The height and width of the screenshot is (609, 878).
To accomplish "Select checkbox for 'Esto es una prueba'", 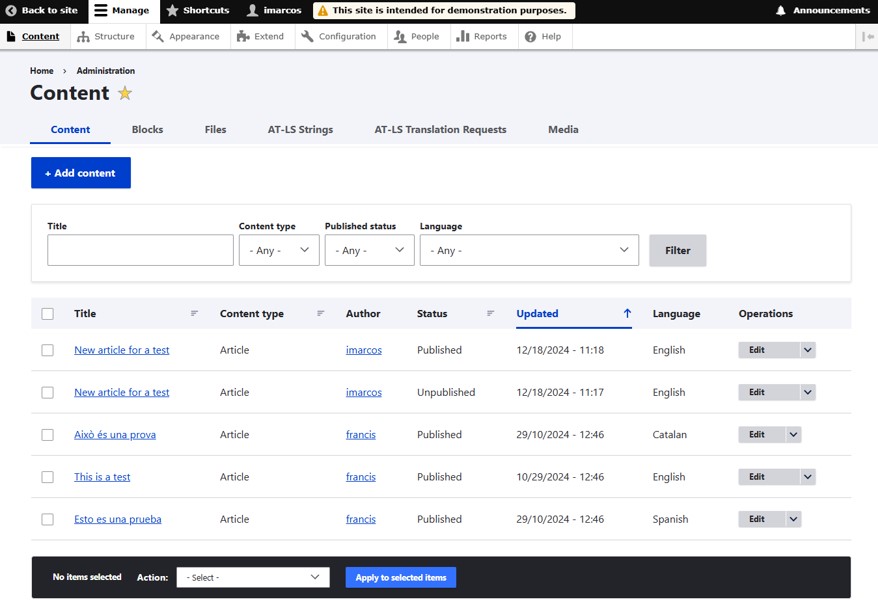I will (x=47, y=520).
